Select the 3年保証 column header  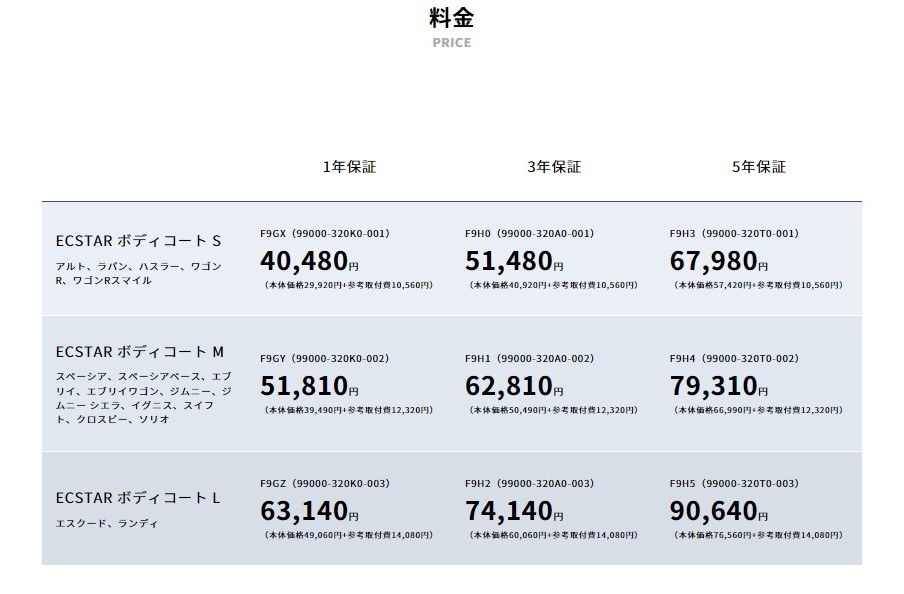[x=554, y=167]
